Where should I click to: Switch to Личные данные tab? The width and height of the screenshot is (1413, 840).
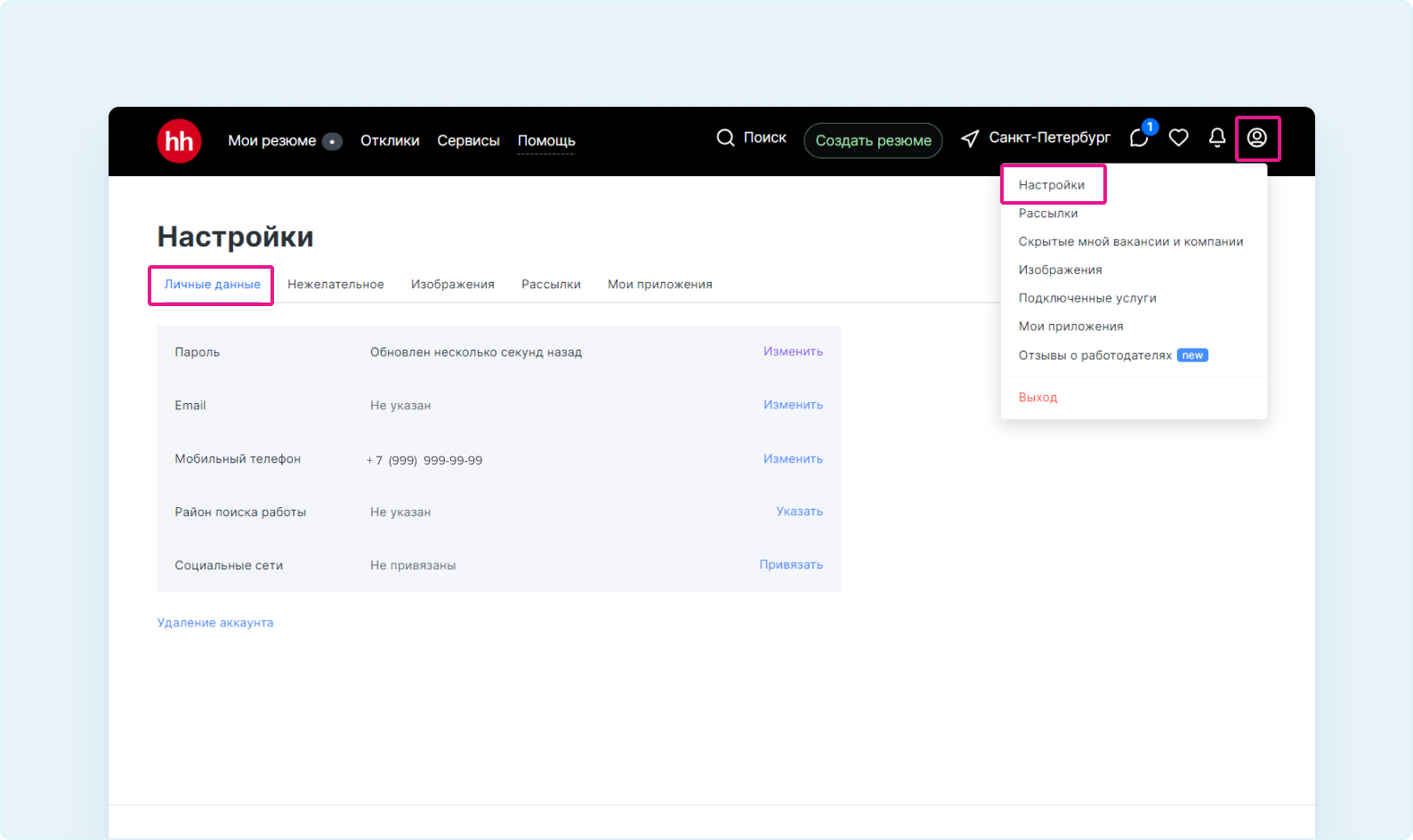coord(212,285)
